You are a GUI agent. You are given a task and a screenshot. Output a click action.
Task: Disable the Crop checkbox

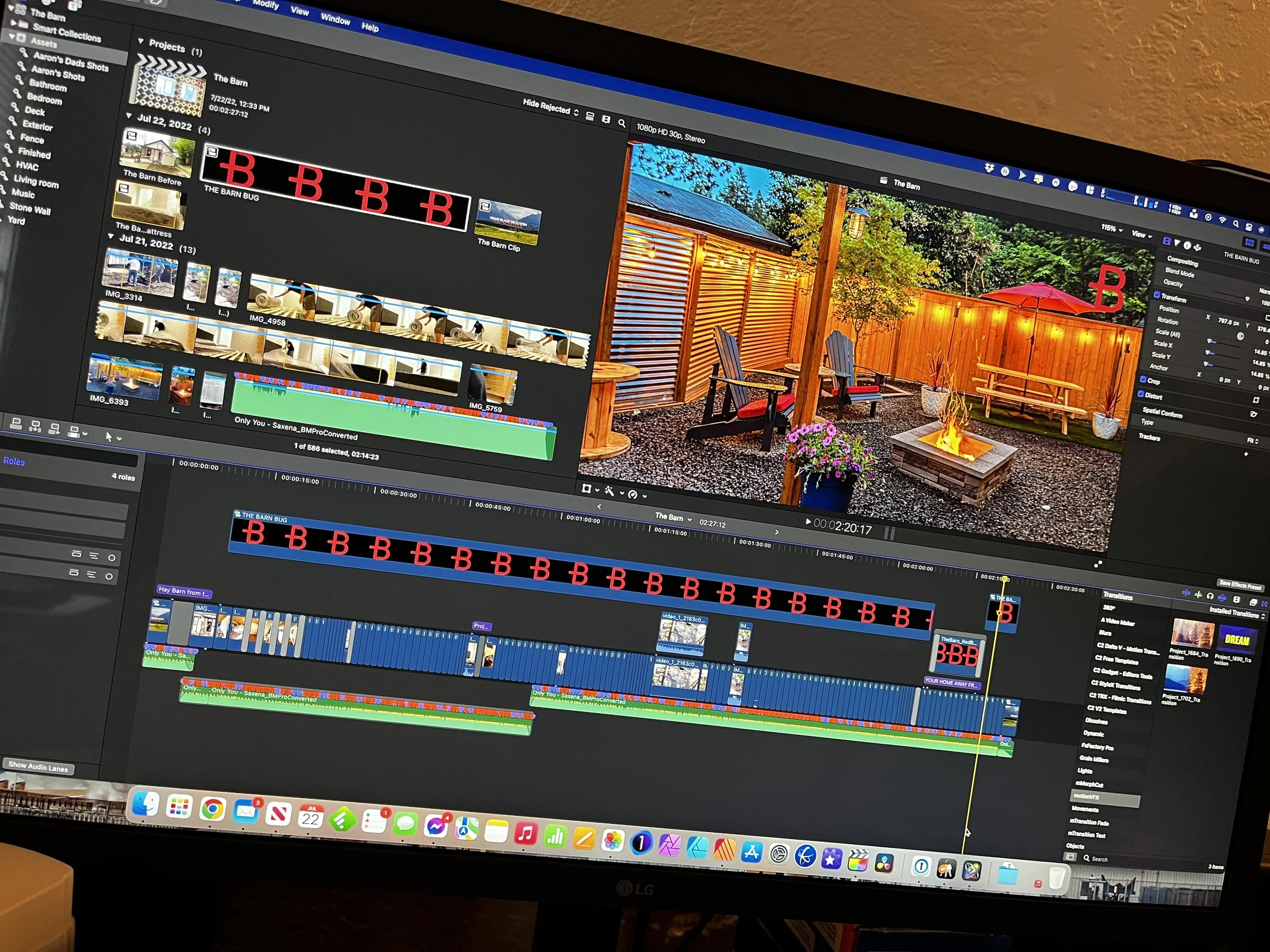point(1143,379)
